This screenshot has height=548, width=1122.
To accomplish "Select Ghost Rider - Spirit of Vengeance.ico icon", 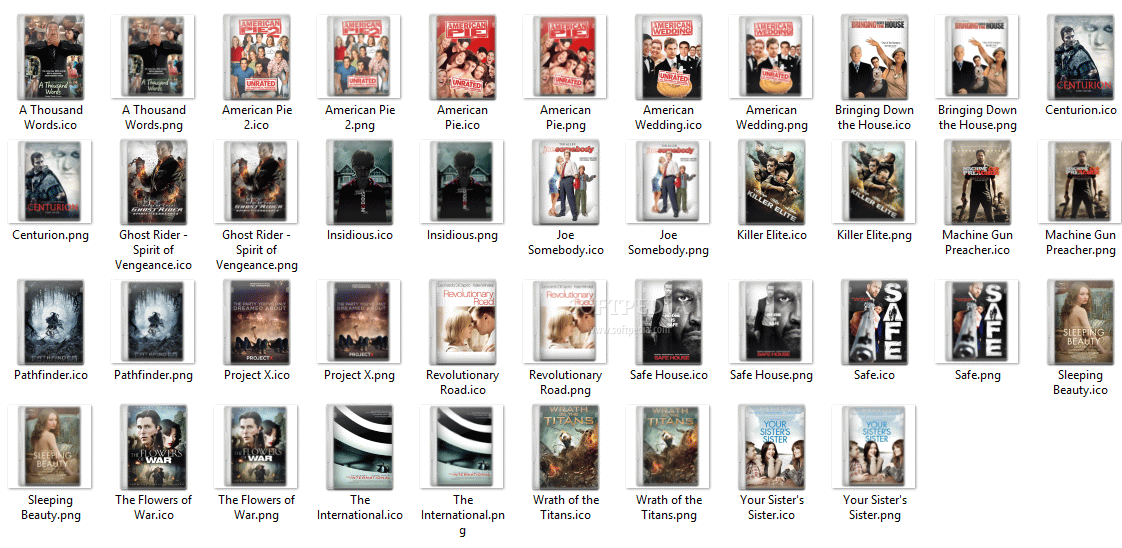I will (x=154, y=182).
